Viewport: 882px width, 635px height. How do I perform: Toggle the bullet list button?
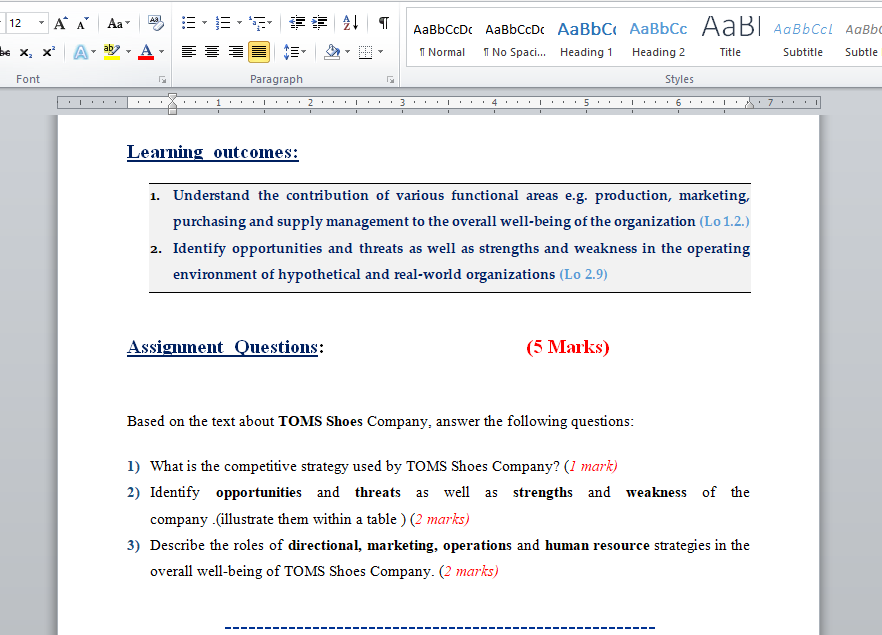[x=188, y=23]
